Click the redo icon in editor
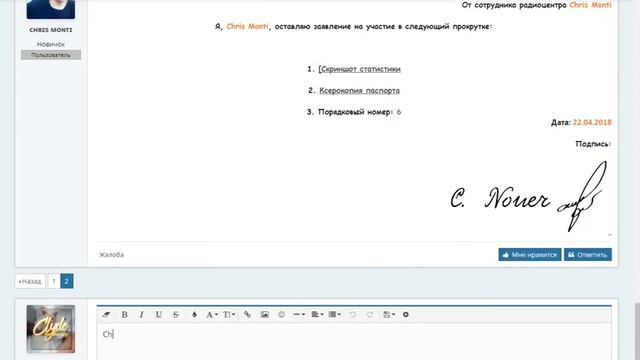 click(x=370, y=314)
